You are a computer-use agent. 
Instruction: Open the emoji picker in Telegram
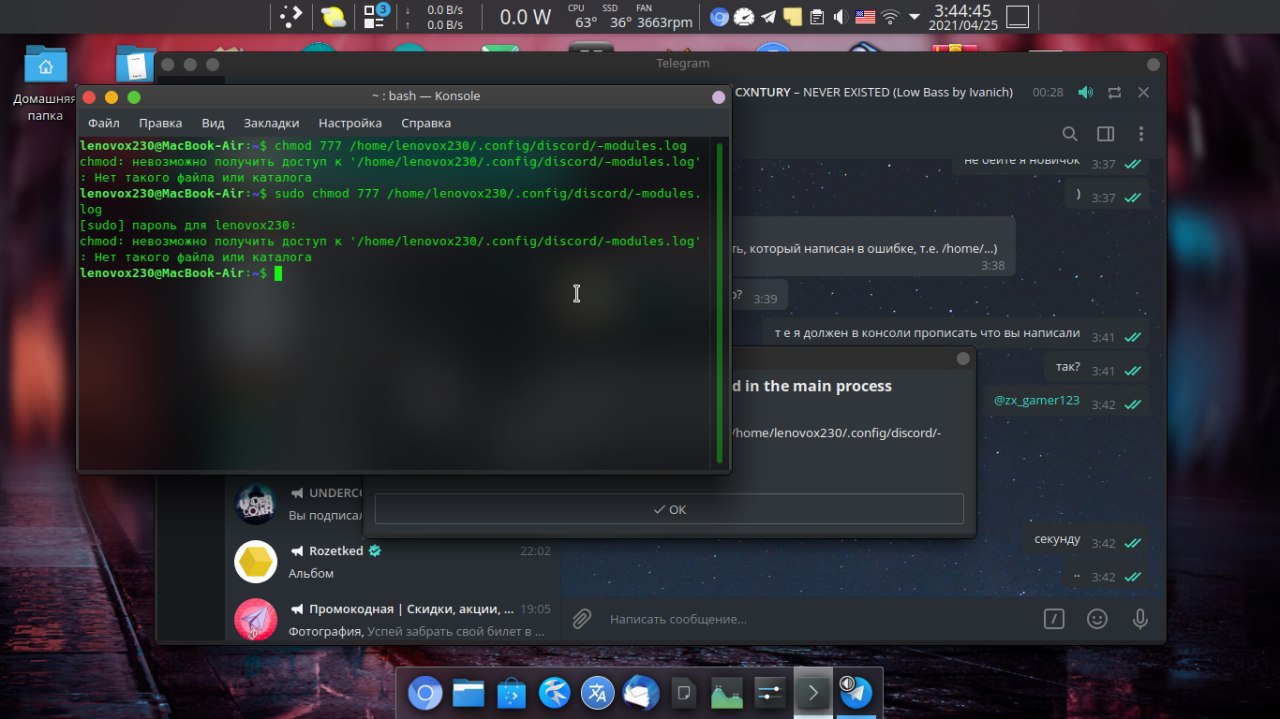(x=1097, y=619)
